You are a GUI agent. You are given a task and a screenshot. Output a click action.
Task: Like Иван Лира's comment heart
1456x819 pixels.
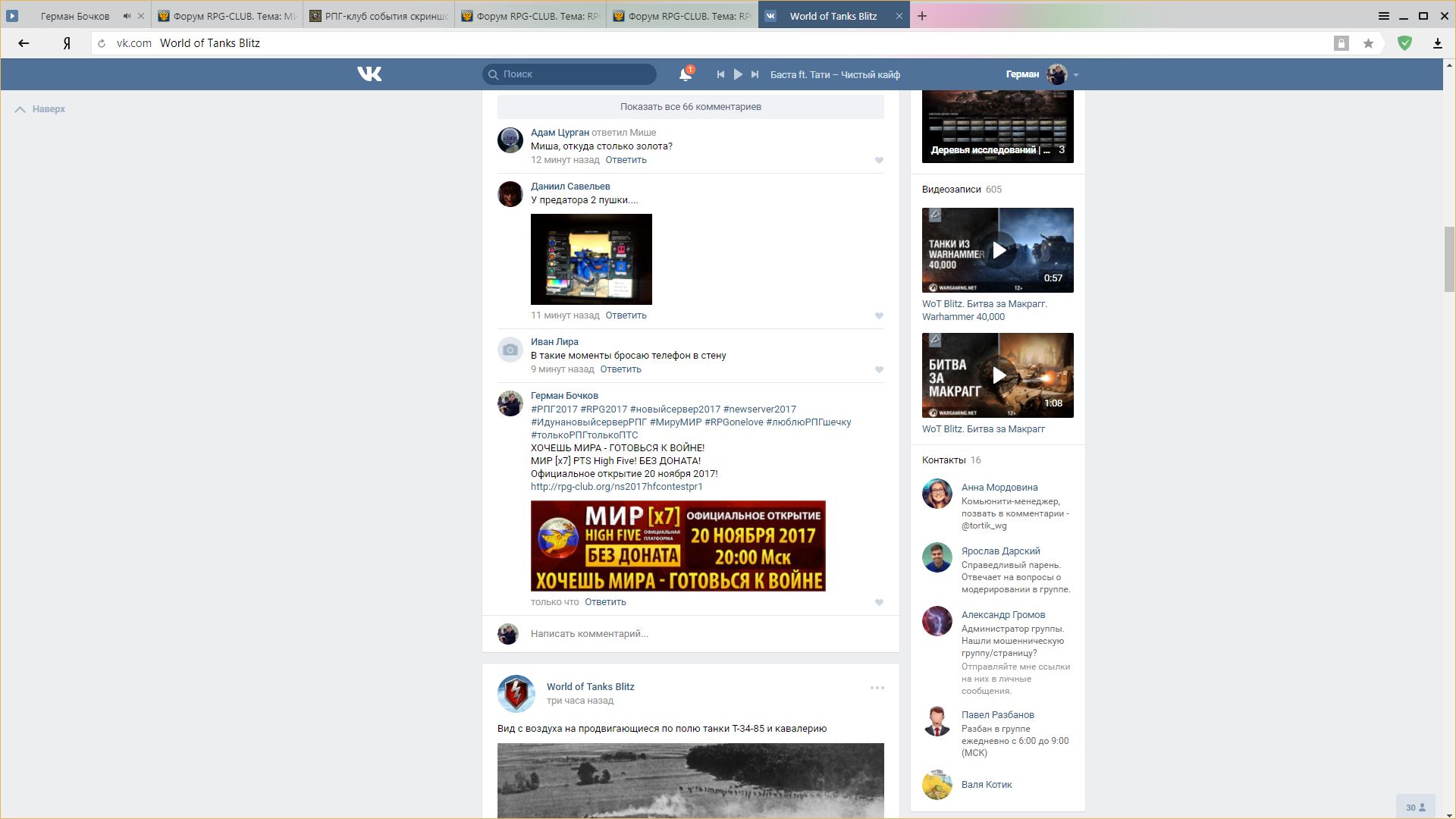click(879, 369)
